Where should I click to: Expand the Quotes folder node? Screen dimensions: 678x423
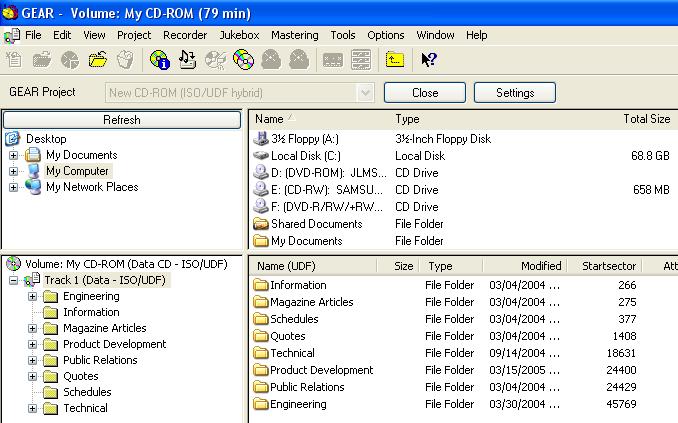pos(32,376)
